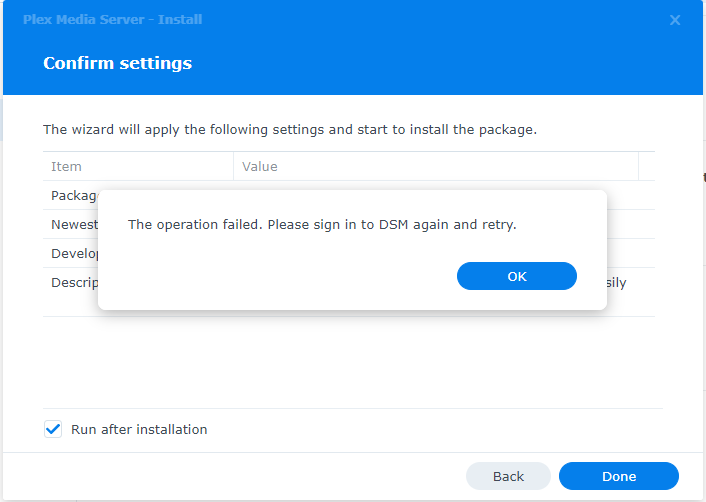Click the "operation failed" error message text
706x502 pixels.
pyautogui.click(x=322, y=224)
